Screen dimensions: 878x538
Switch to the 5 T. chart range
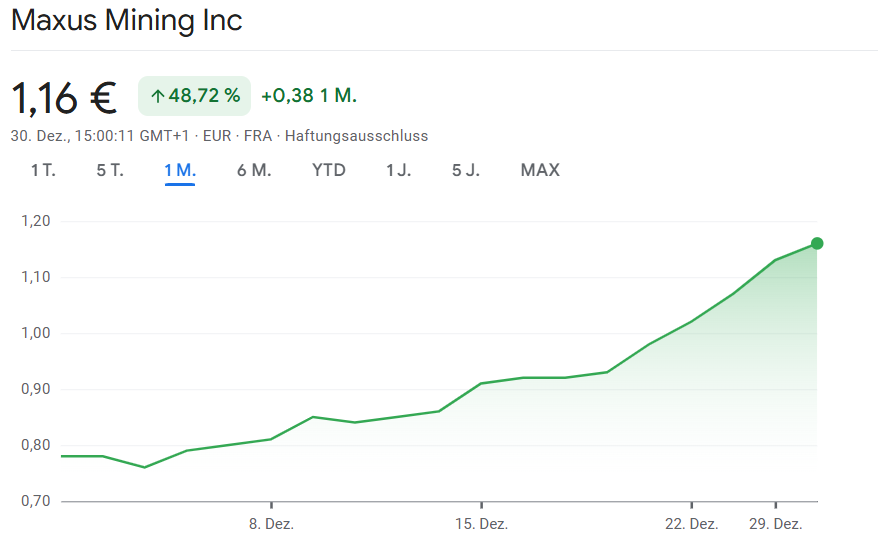click(x=110, y=170)
